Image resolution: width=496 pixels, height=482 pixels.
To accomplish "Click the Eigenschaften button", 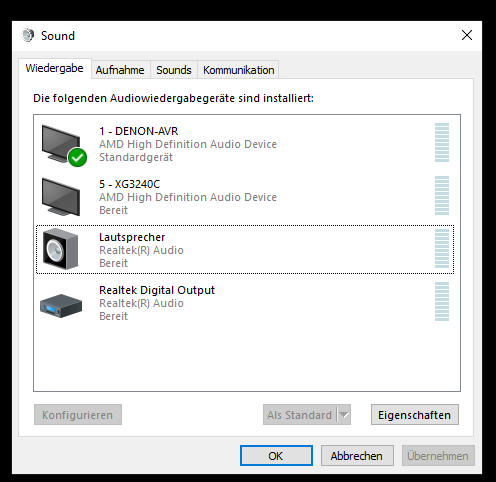I will click(x=415, y=415).
